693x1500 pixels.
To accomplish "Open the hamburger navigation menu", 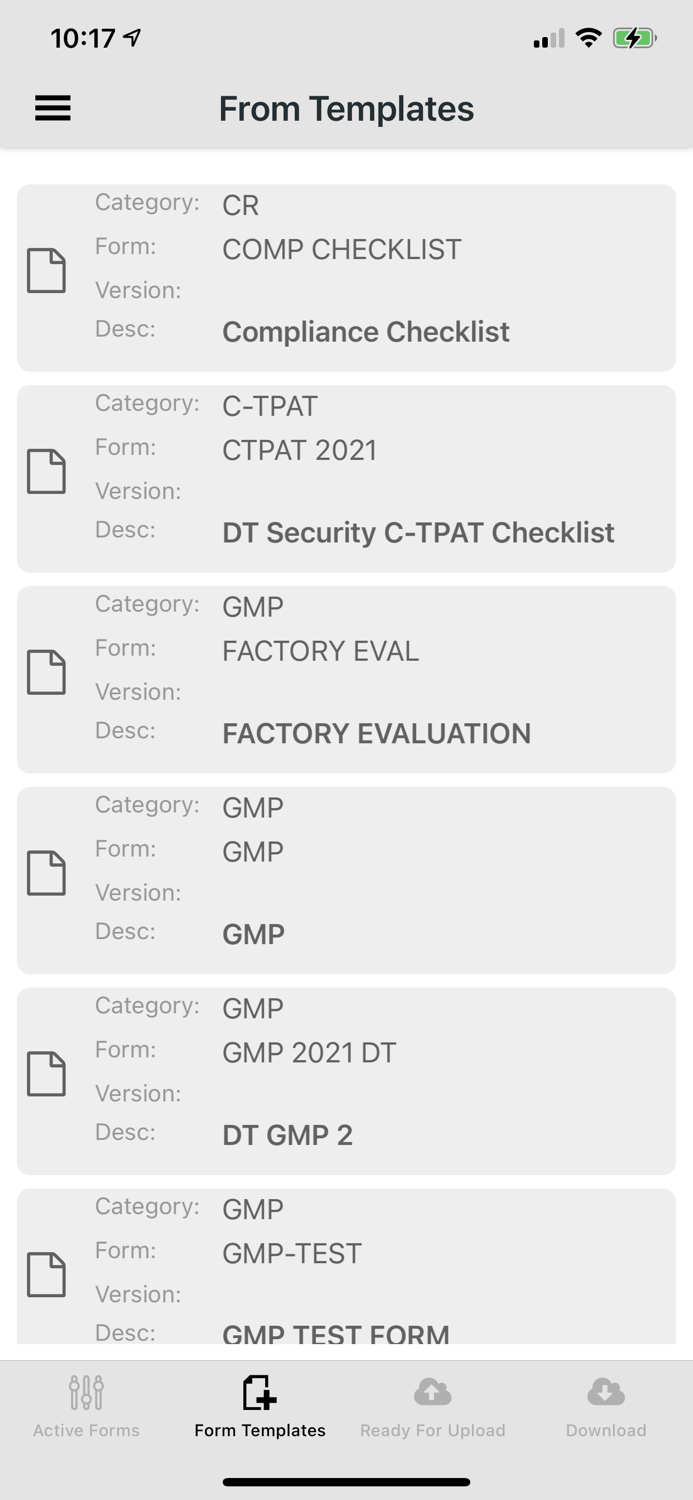I will click(x=52, y=108).
